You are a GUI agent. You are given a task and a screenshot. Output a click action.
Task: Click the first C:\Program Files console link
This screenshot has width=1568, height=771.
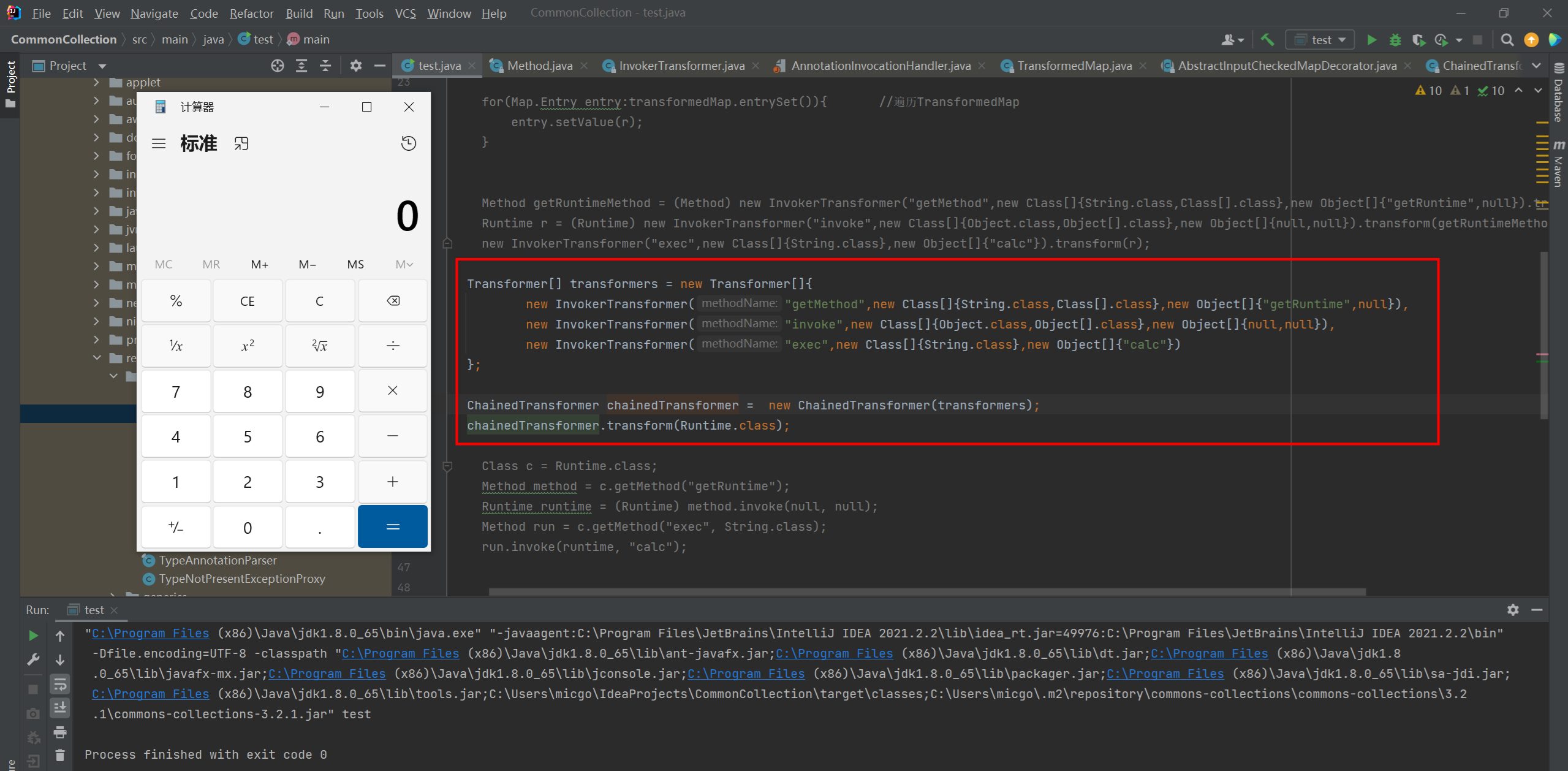click(150, 633)
